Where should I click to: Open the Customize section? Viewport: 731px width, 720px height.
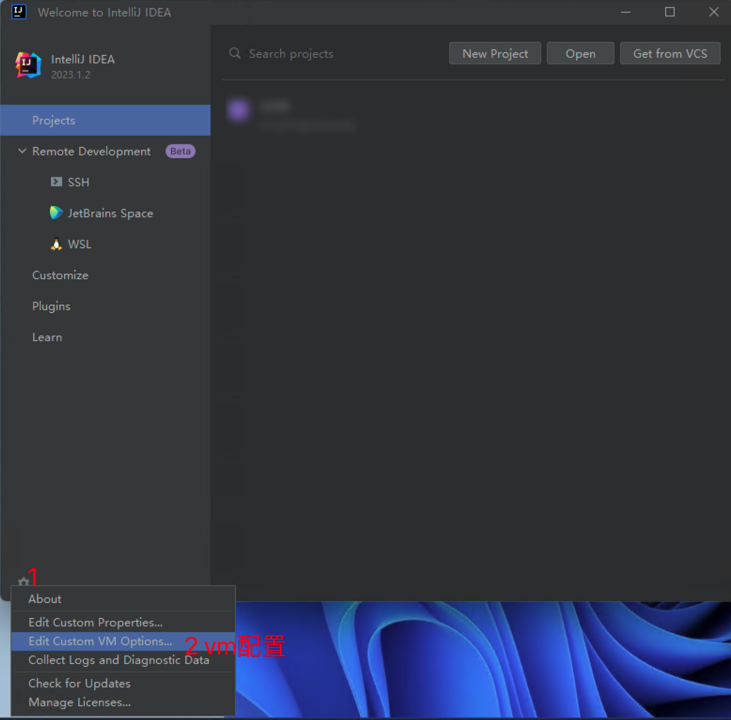60,275
